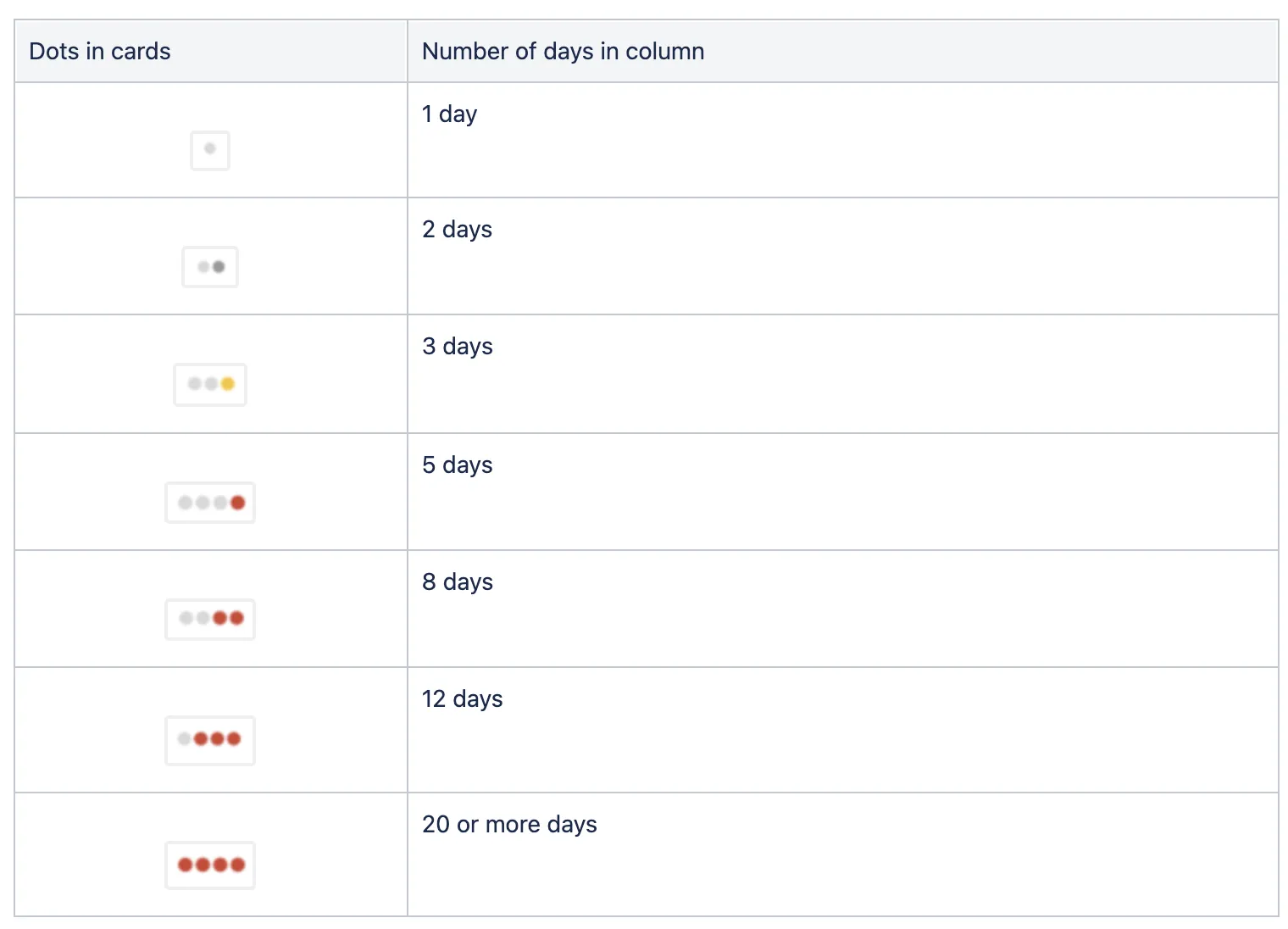Click the 5 days dot indicator icon
Image resolution: width=1288 pixels, height=929 pixels.
click(210, 503)
